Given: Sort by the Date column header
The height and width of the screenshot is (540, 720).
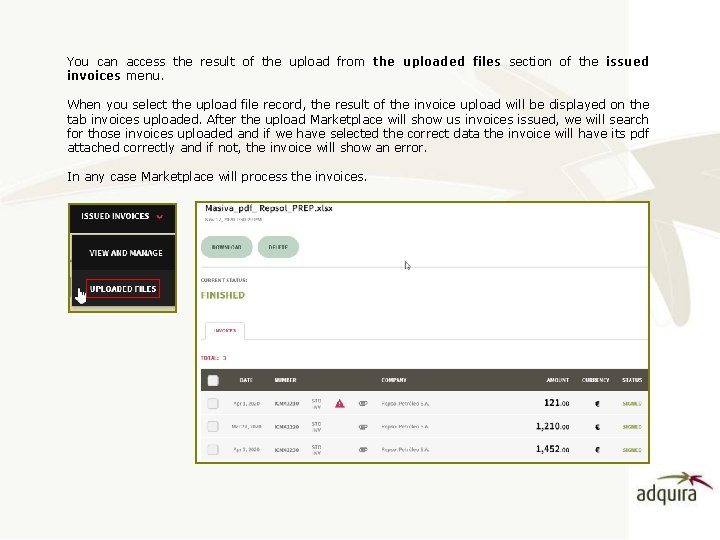Looking at the screenshot, I should click(246, 380).
